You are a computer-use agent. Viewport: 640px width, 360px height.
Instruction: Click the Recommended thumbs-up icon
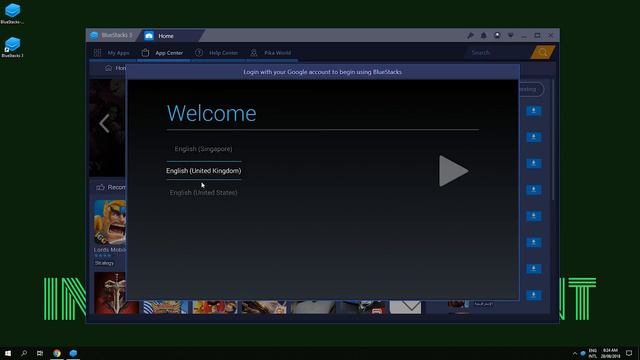(x=100, y=187)
